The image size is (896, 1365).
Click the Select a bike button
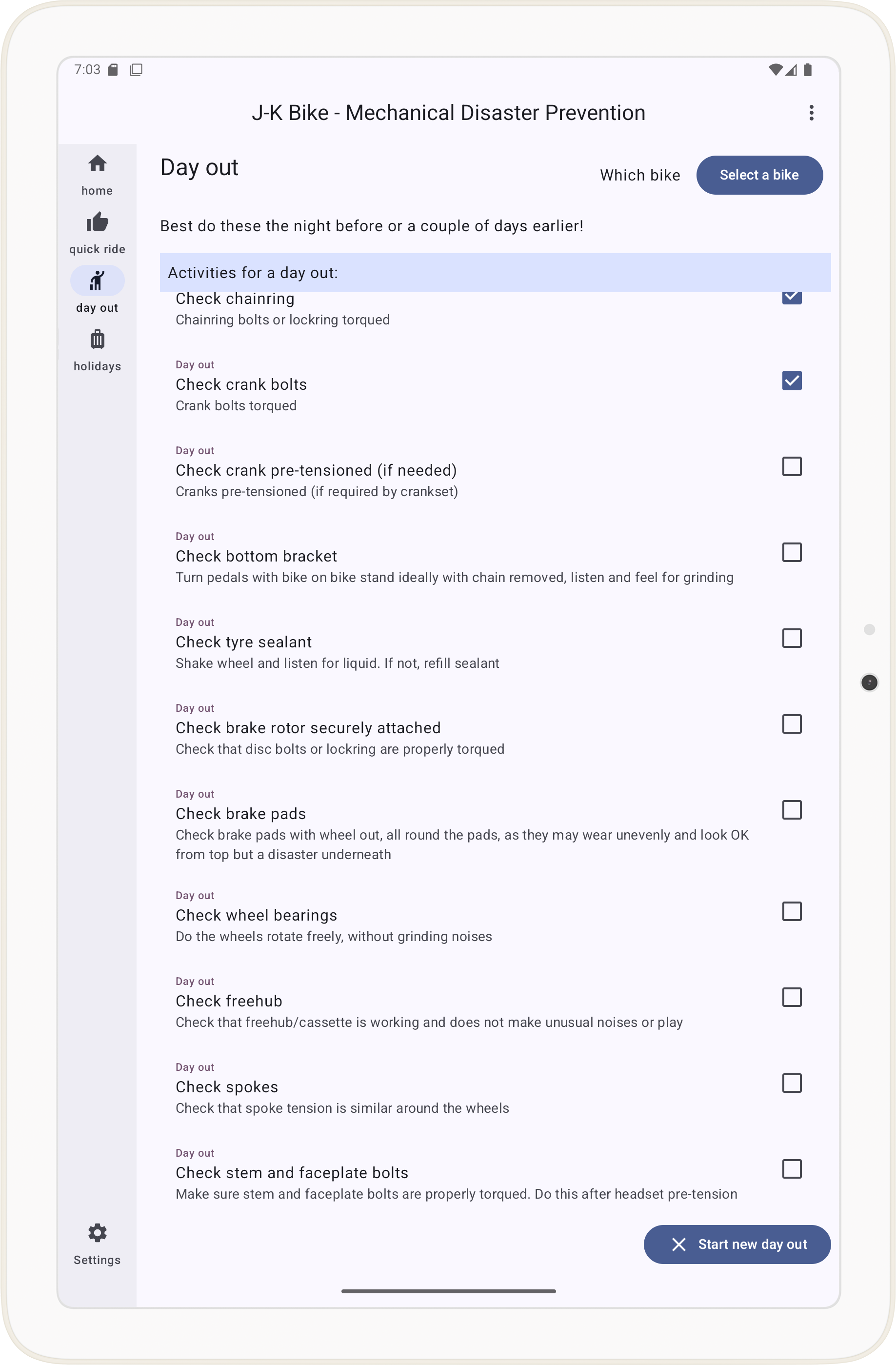(x=759, y=175)
